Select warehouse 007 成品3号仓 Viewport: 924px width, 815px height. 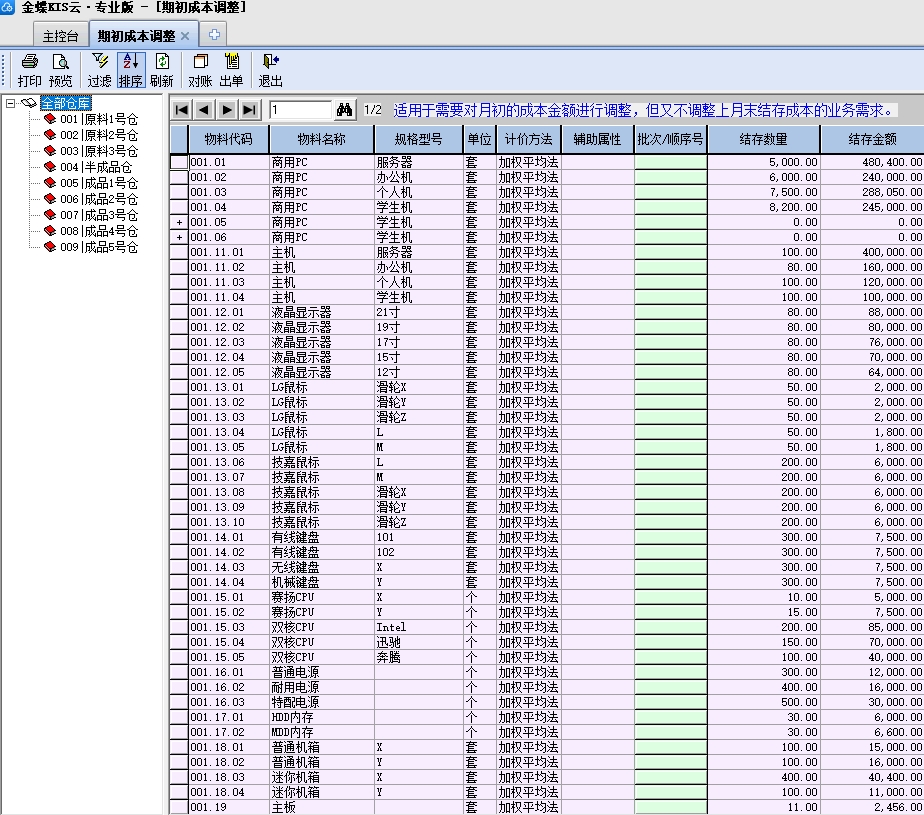pyautogui.click(x=99, y=215)
